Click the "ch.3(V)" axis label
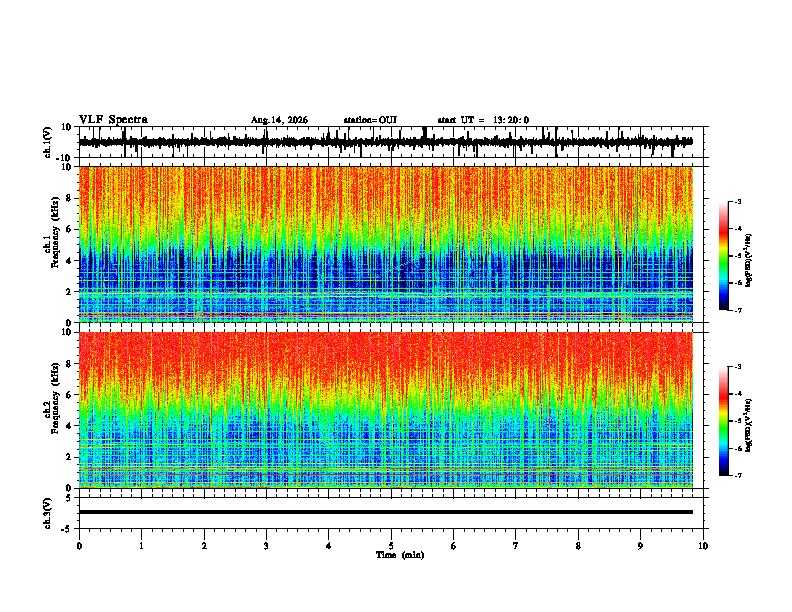Screen dimensions: 792x612 [48, 513]
